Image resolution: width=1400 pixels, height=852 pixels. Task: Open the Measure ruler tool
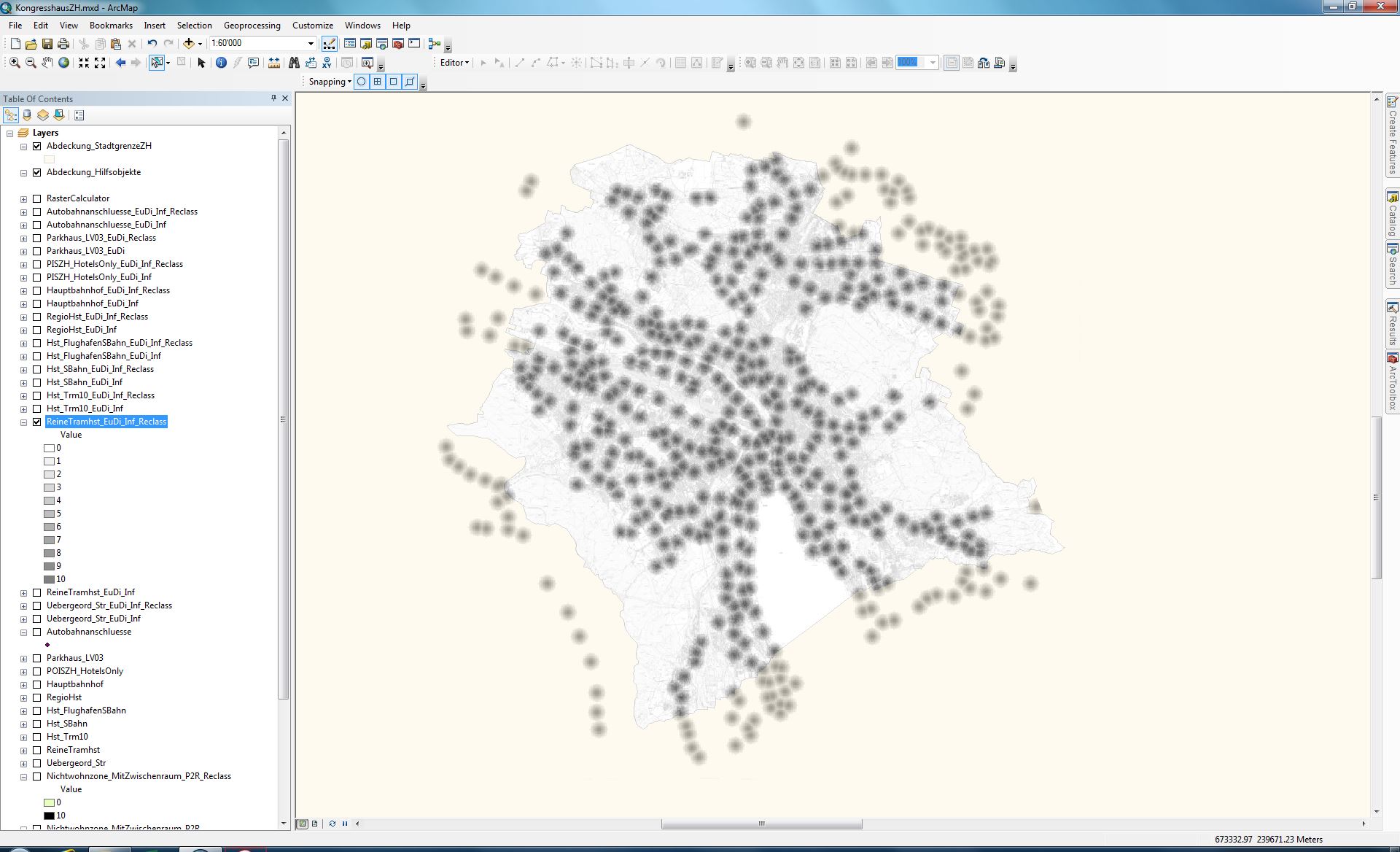[x=274, y=63]
